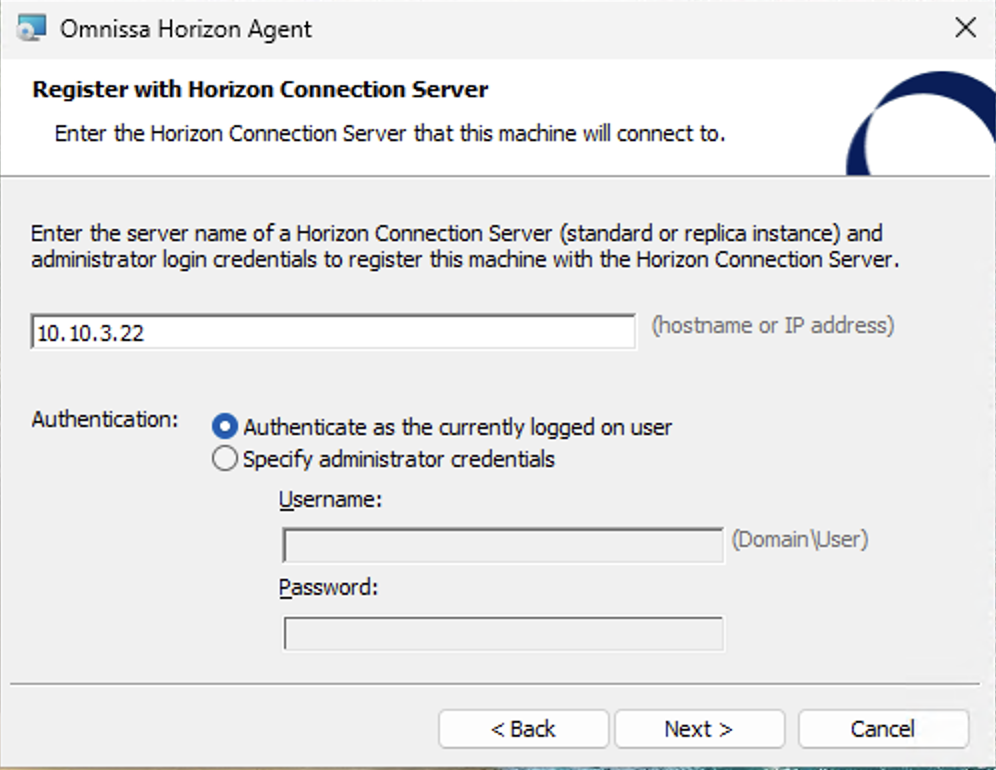Proceed by clicking Next button

(699, 729)
